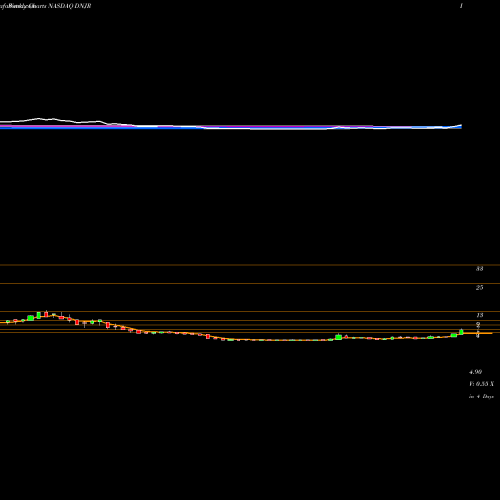The image size is (500, 500).
Task: Click the green candle at the early price peak
Action: click(x=39, y=315)
